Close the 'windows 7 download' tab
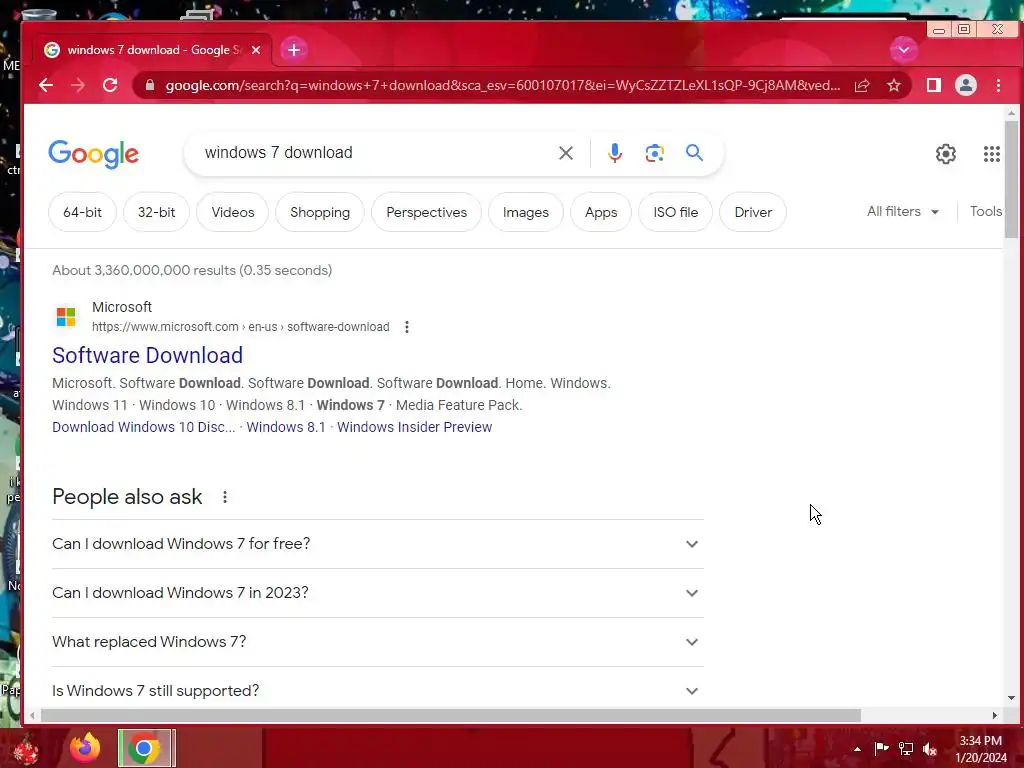The height and width of the screenshot is (768, 1024). [256, 50]
